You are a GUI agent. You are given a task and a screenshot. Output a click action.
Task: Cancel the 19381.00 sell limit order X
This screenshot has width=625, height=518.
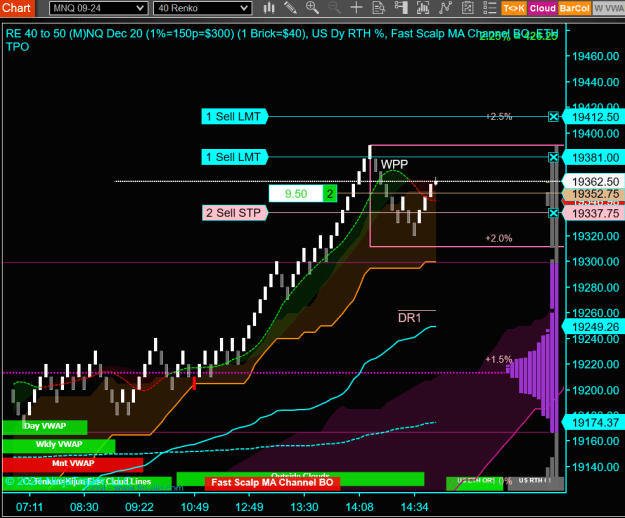click(553, 157)
